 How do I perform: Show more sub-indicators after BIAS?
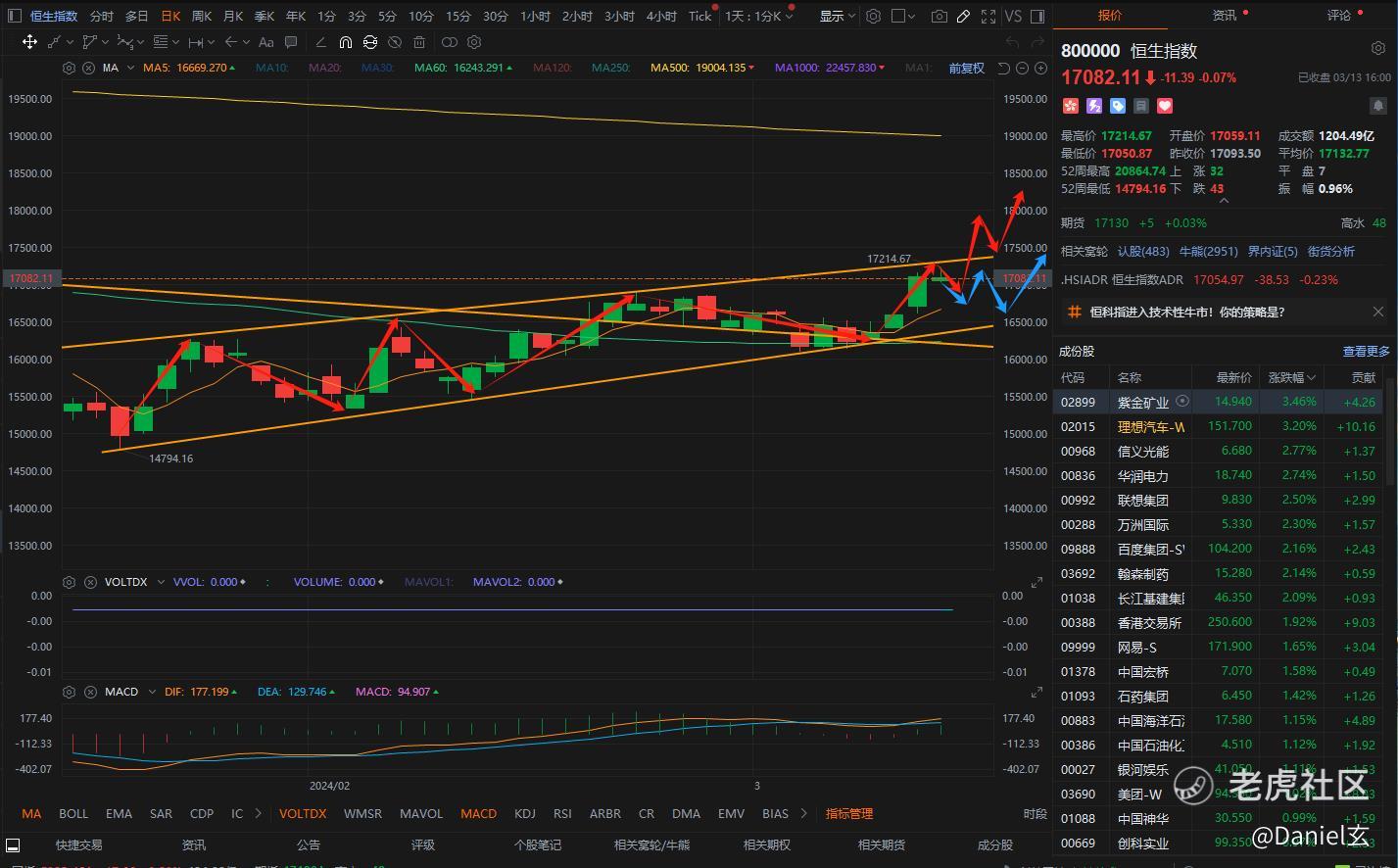pos(804,813)
